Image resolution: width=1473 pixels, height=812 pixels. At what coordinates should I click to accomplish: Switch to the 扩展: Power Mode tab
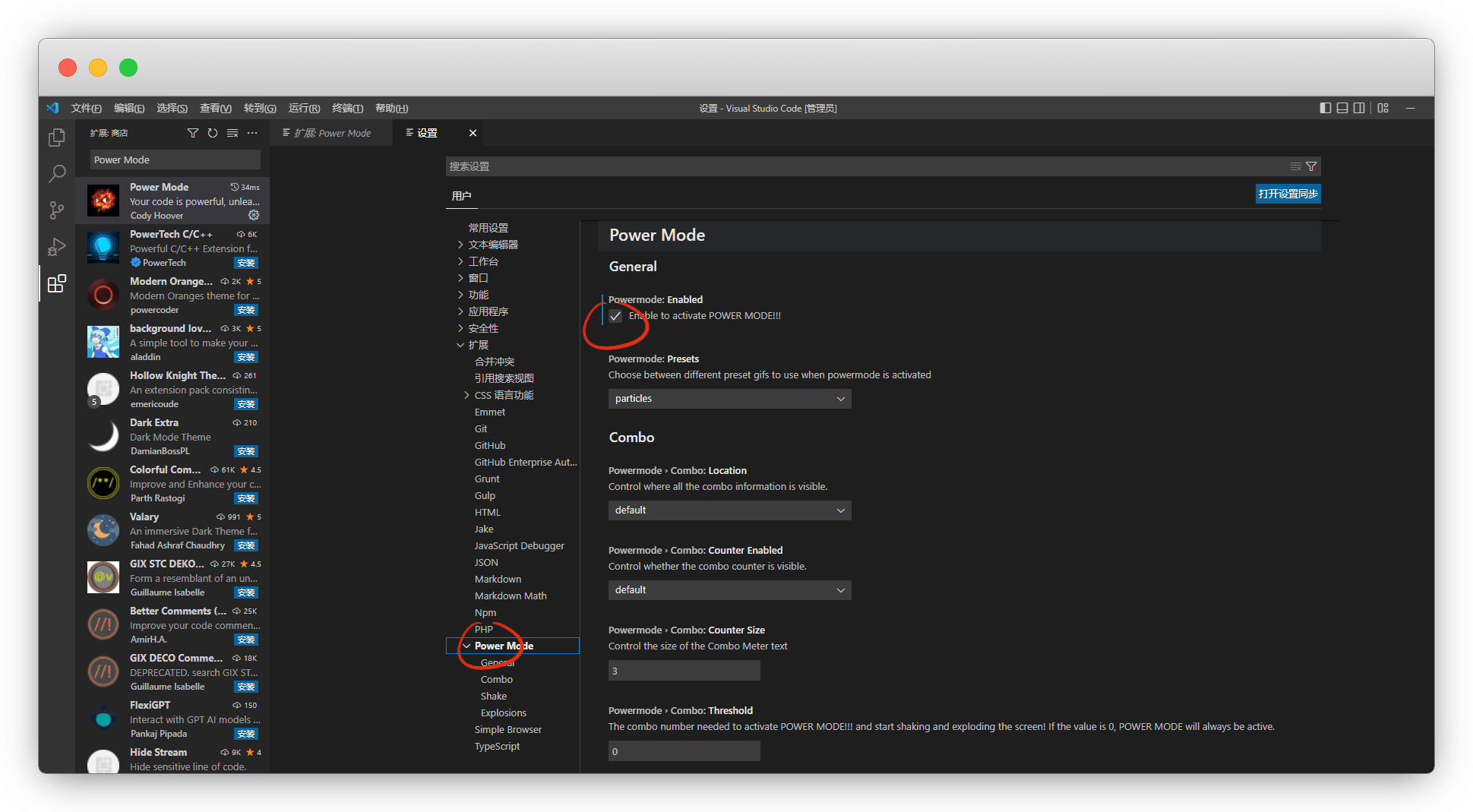point(333,133)
